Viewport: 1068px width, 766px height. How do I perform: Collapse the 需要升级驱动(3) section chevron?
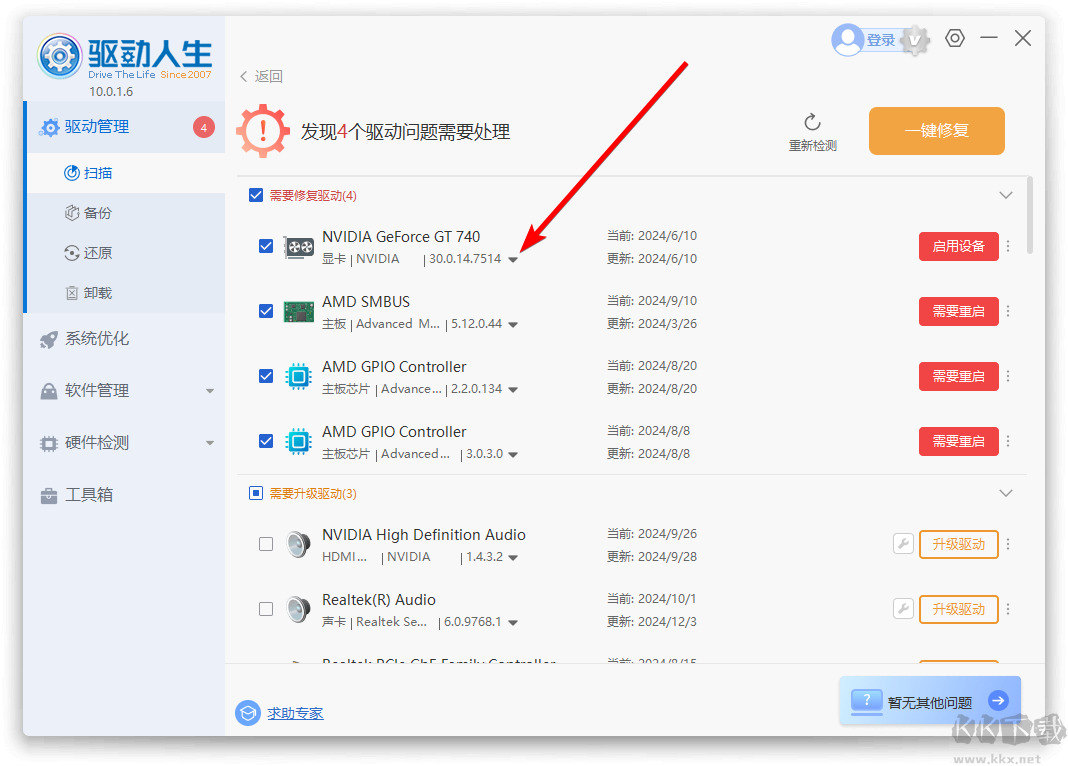1005,493
